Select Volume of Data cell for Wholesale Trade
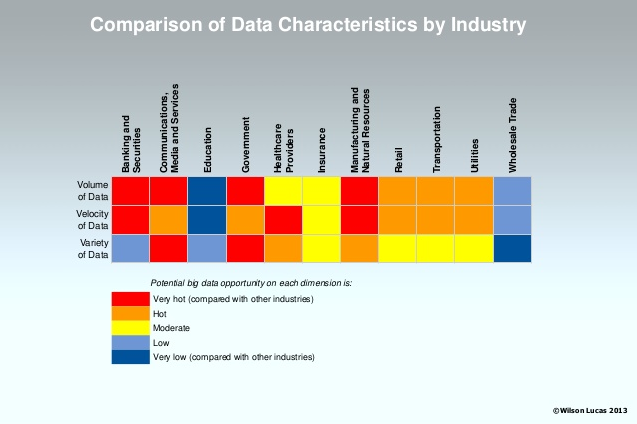This screenshot has height=424, width=637. point(512,190)
